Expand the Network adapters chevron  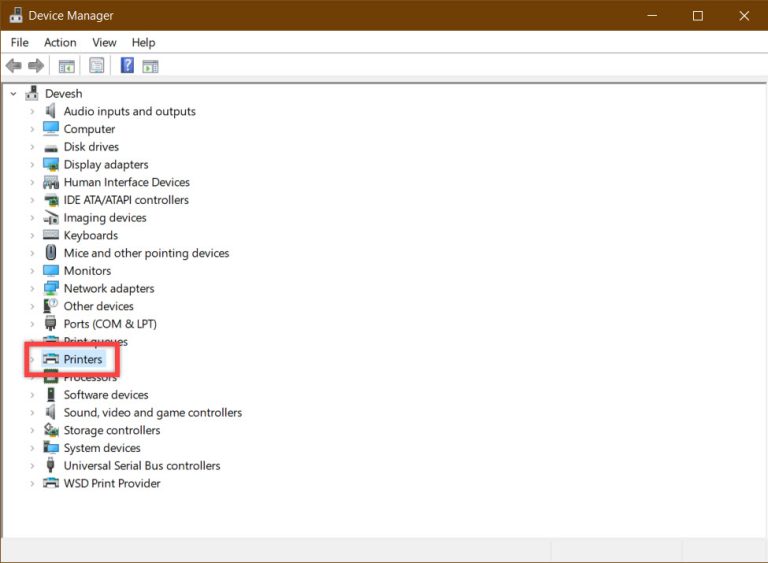coord(32,289)
